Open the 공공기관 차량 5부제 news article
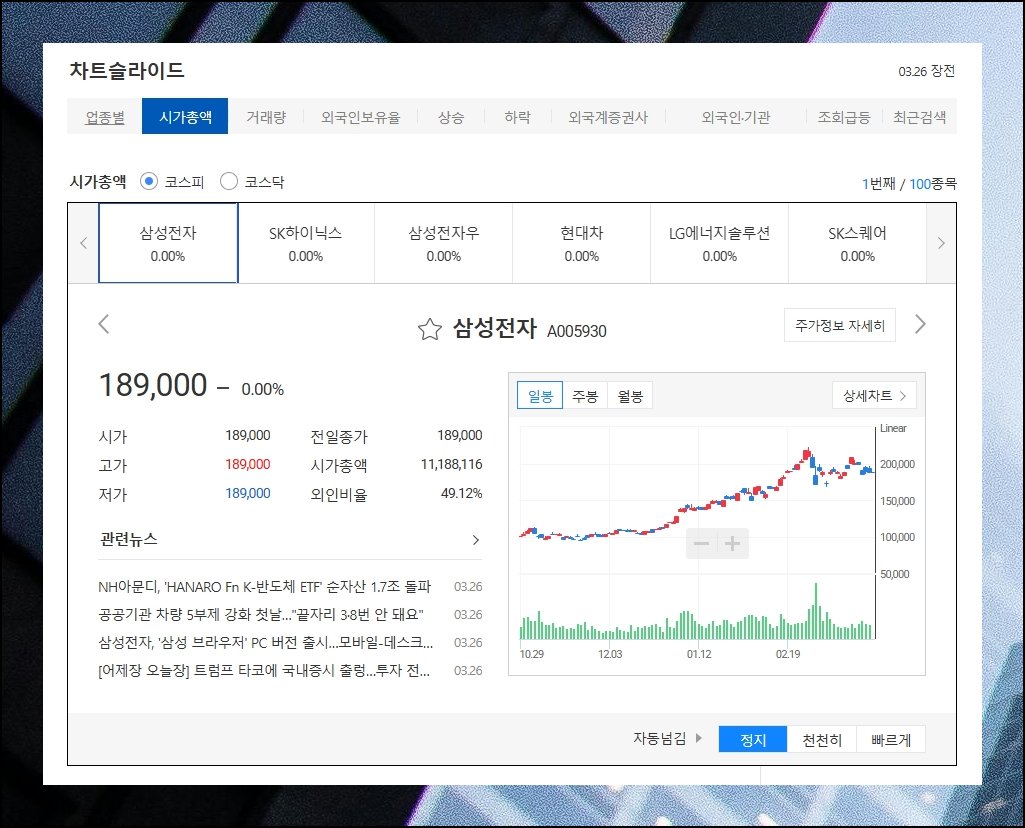 point(261,614)
